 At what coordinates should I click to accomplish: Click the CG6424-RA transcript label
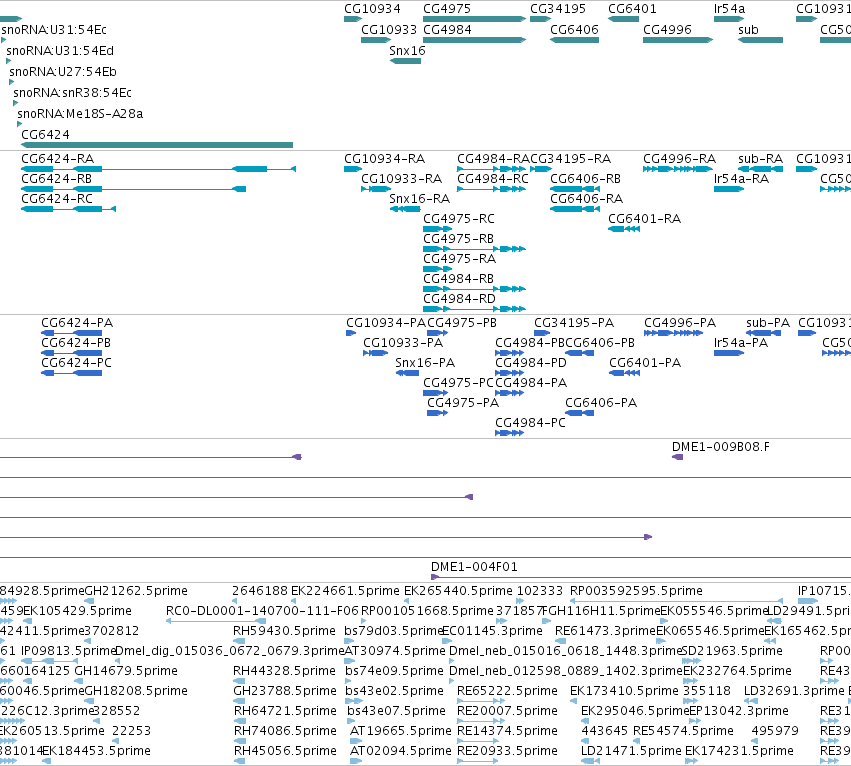pyautogui.click(x=58, y=159)
